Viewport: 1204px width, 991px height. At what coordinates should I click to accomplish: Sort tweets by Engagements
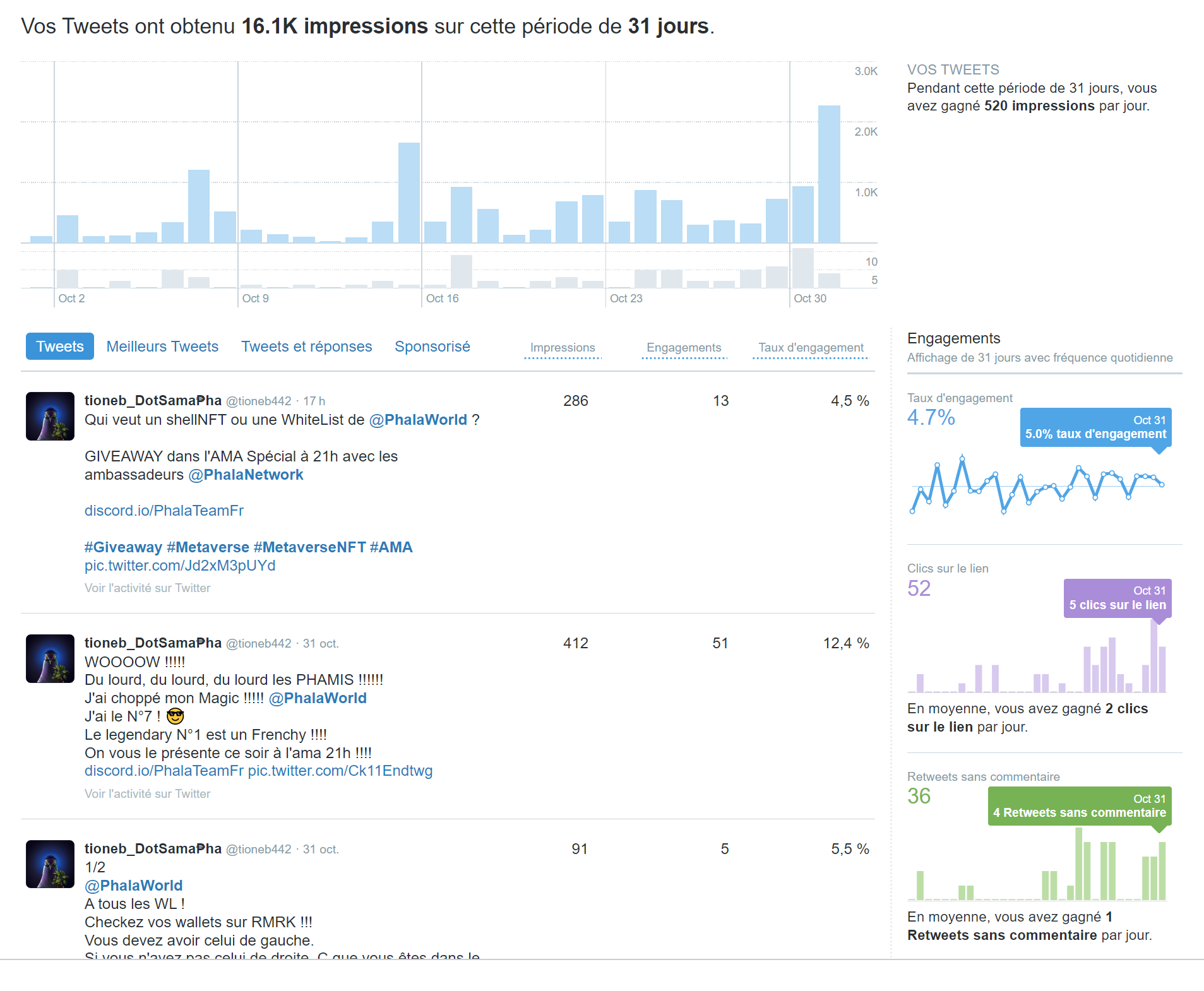click(x=684, y=348)
